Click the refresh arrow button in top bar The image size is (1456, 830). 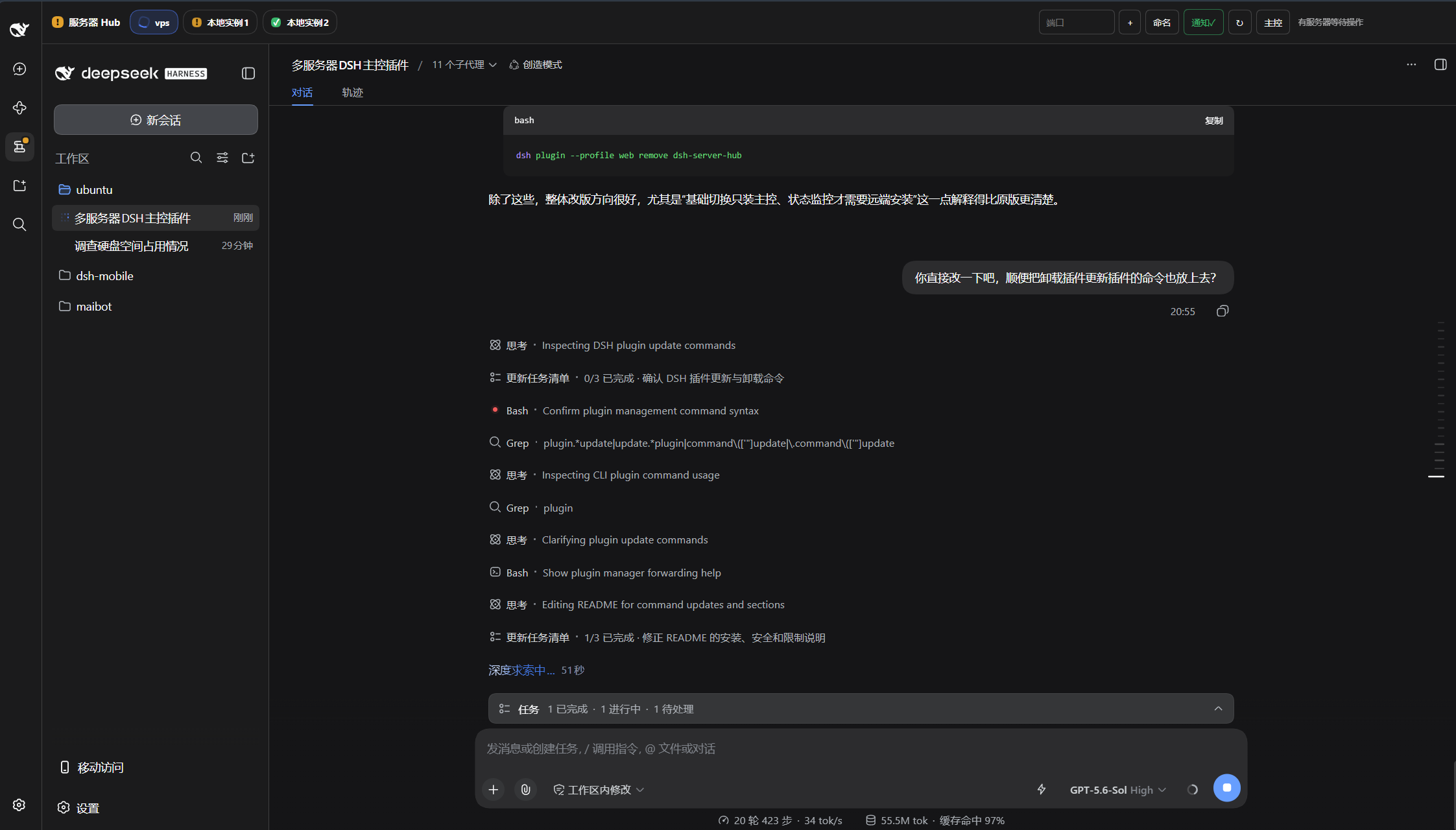(x=1239, y=22)
